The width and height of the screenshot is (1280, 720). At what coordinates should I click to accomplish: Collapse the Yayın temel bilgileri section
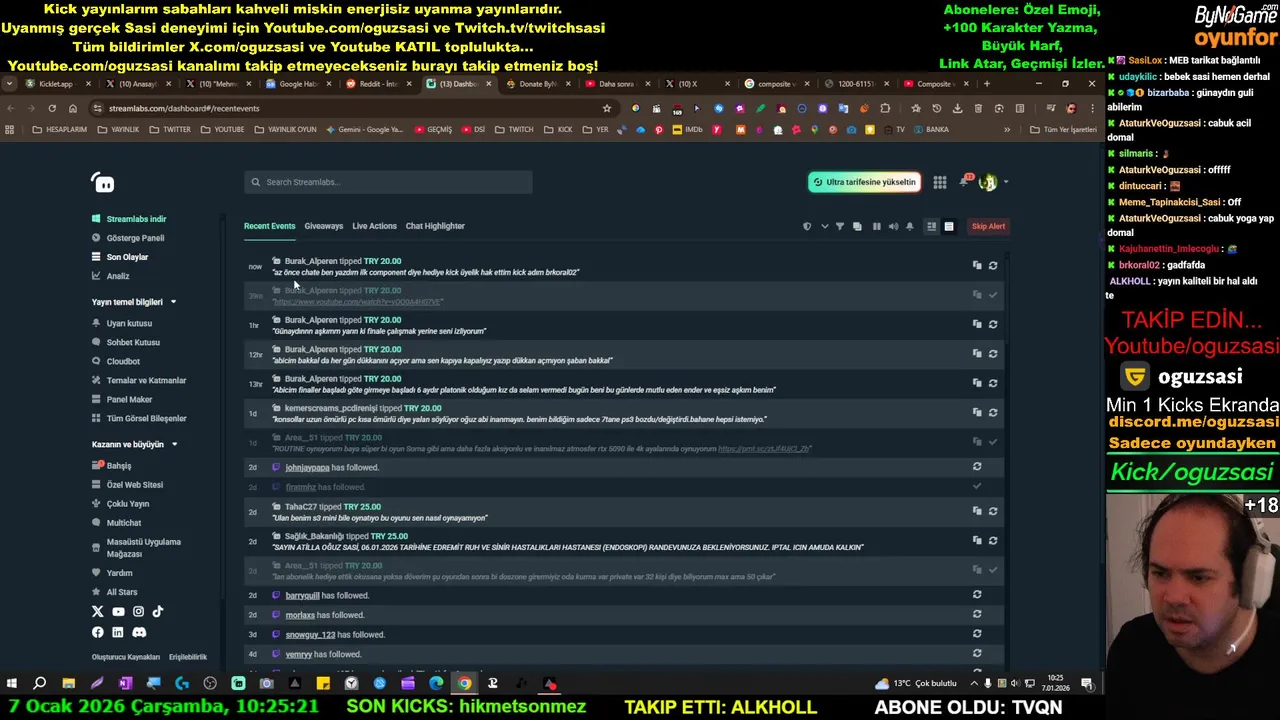173,302
